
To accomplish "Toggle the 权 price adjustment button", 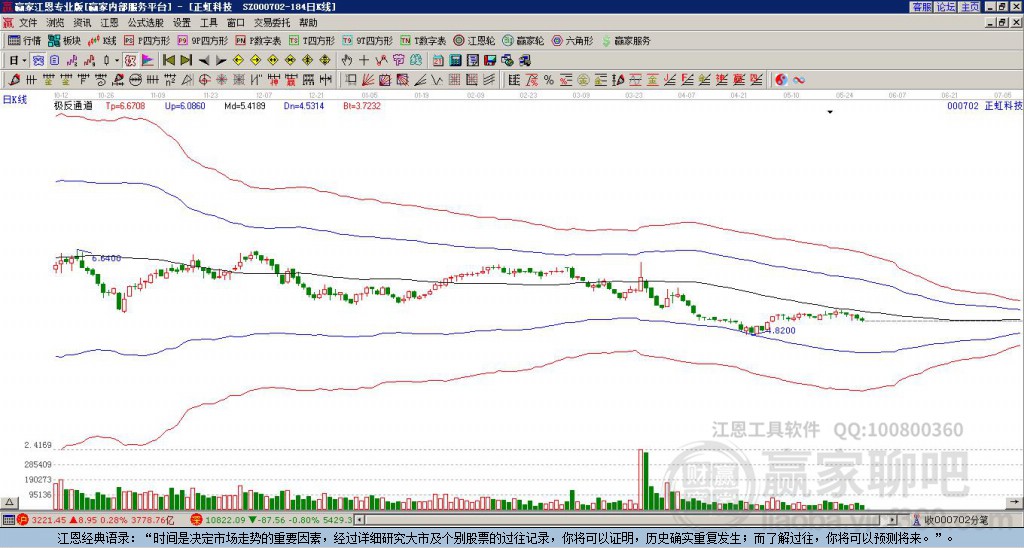I will coord(130,60).
